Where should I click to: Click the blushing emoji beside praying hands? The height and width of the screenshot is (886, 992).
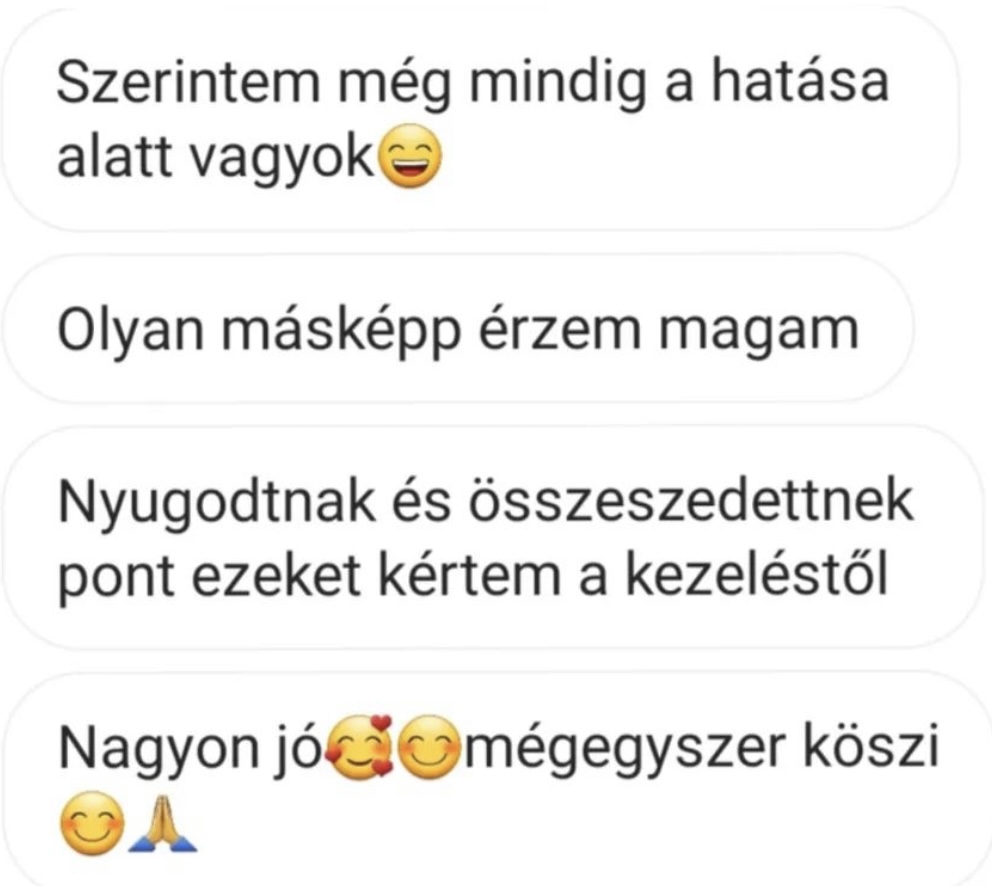click(92, 823)
